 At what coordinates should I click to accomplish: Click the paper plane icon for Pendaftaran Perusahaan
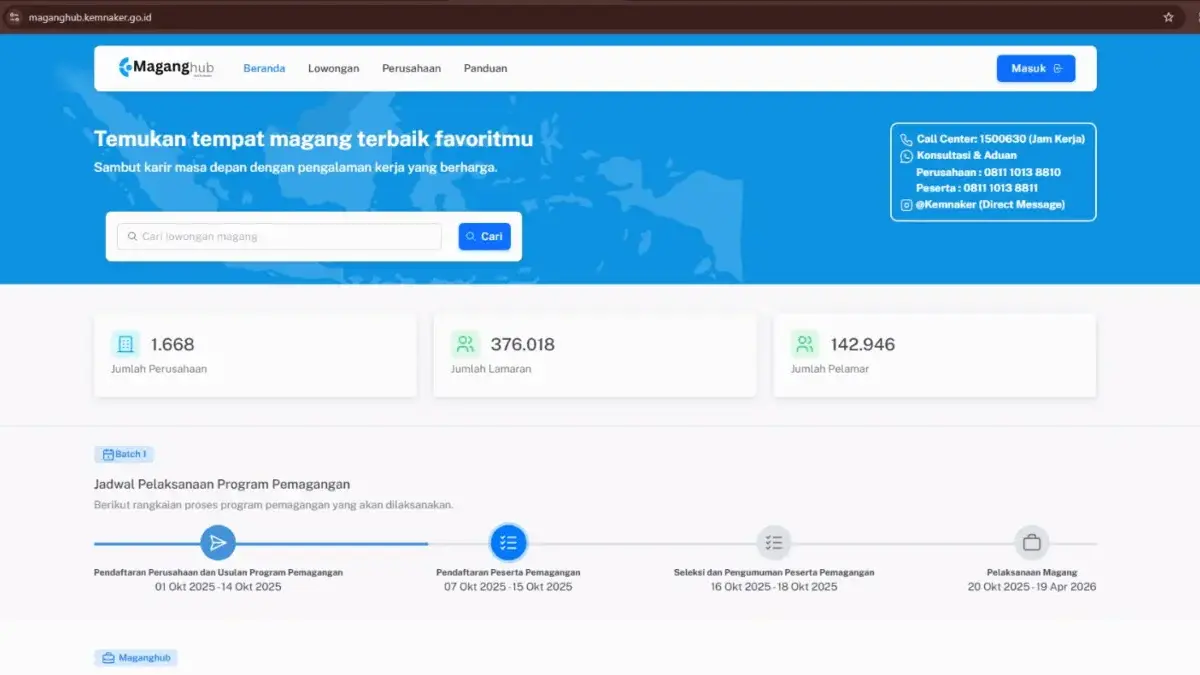click(218, 543)
